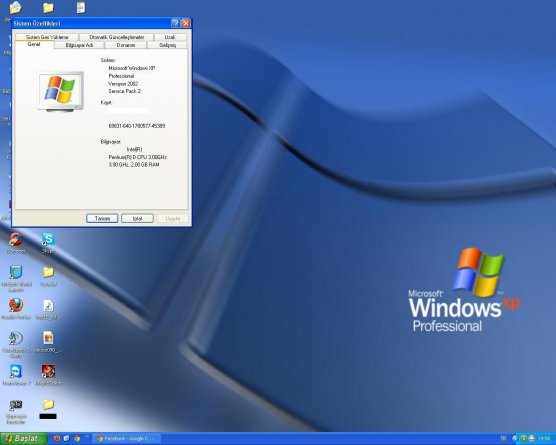
Task: Click the İptal button
Action: [x=137, y=218]
